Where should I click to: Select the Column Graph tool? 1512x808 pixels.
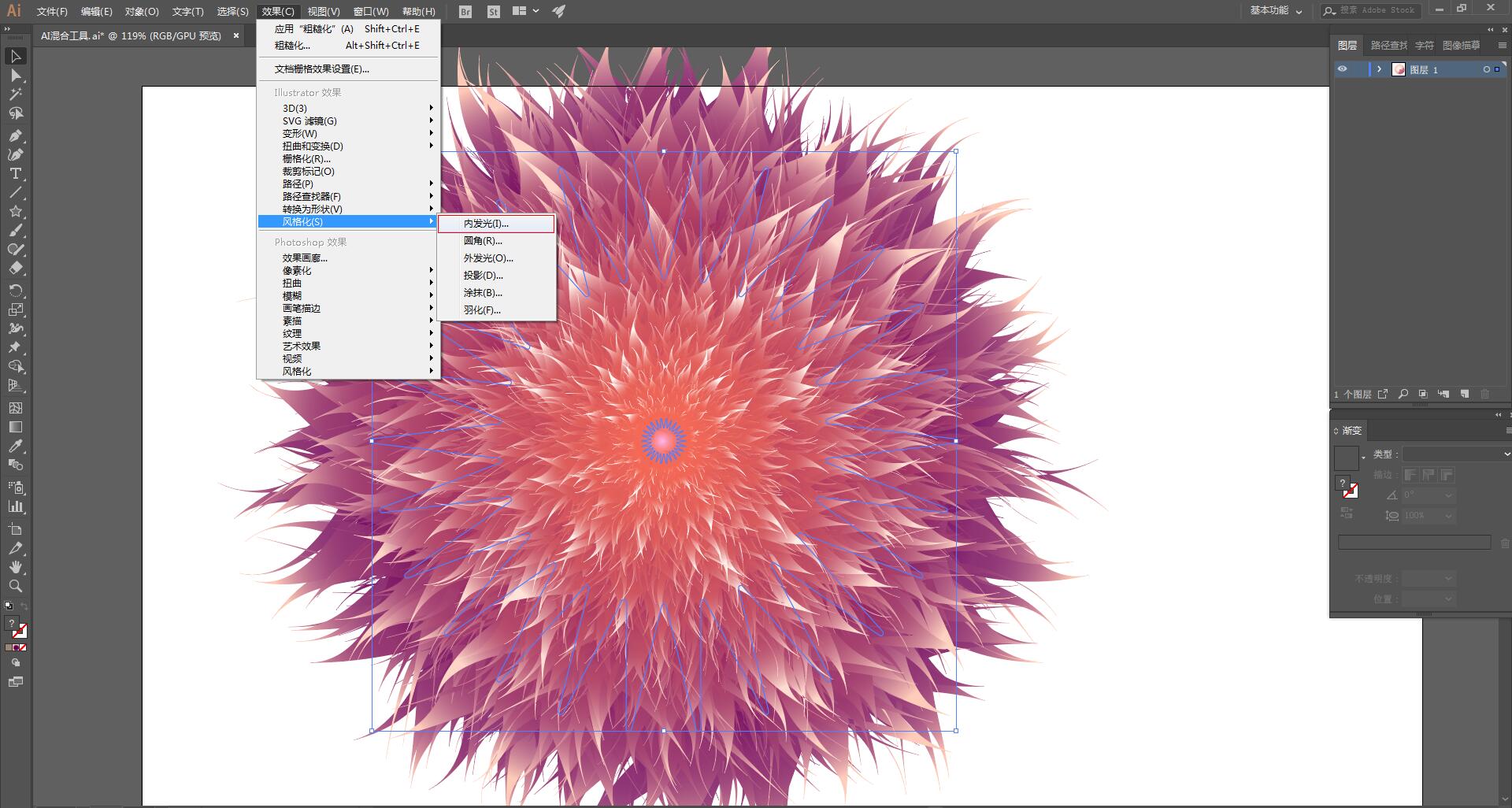tap(16, 506)
